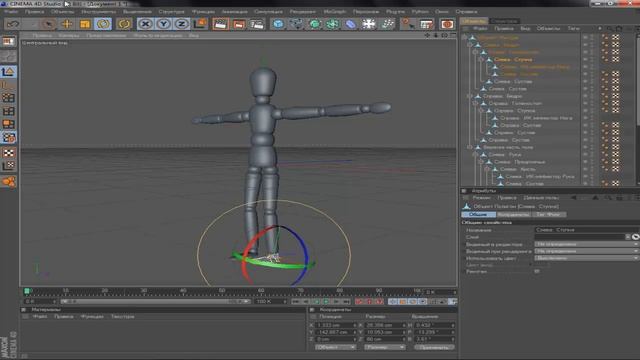Select the highlighted Rotate tool icon
Image resolution: width=640 pixels, height=360 pixels.
tap(103, 24)
